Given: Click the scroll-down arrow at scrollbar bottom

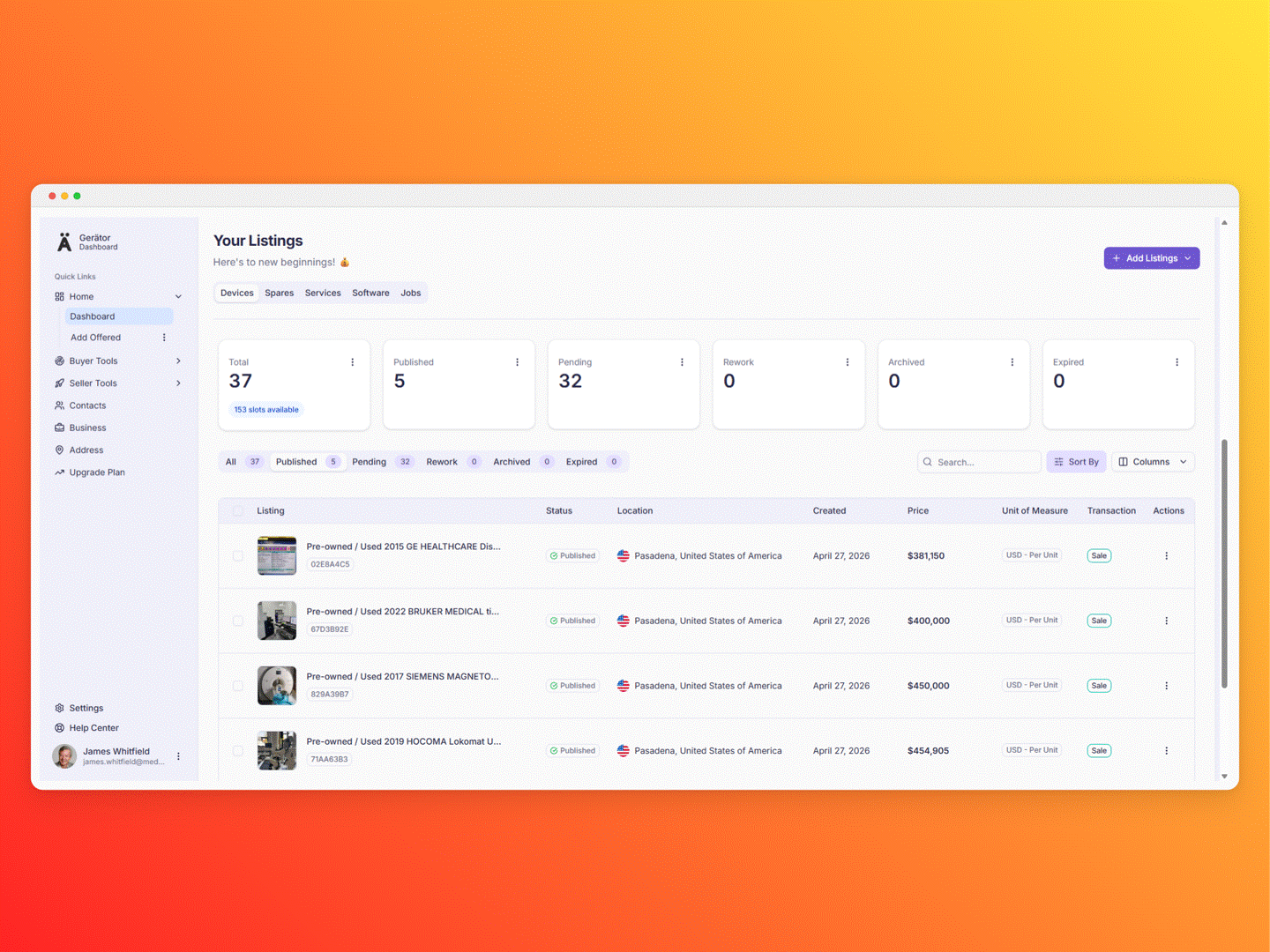Looking at the screenshot, I should 1224,777.
